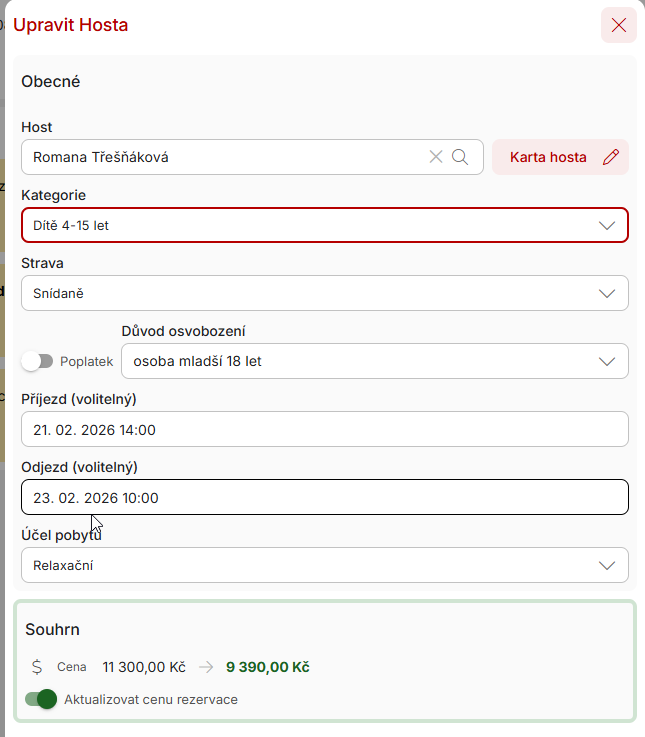Viewport: 645px width, 737px height.
Task: Close the Upravit Hosta dialog
Action: pos(618,25)
